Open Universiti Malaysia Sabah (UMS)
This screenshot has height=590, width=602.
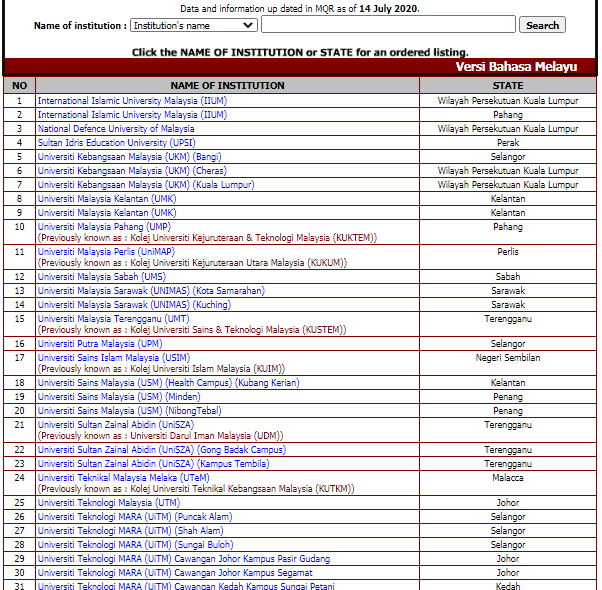click(102, 277)
